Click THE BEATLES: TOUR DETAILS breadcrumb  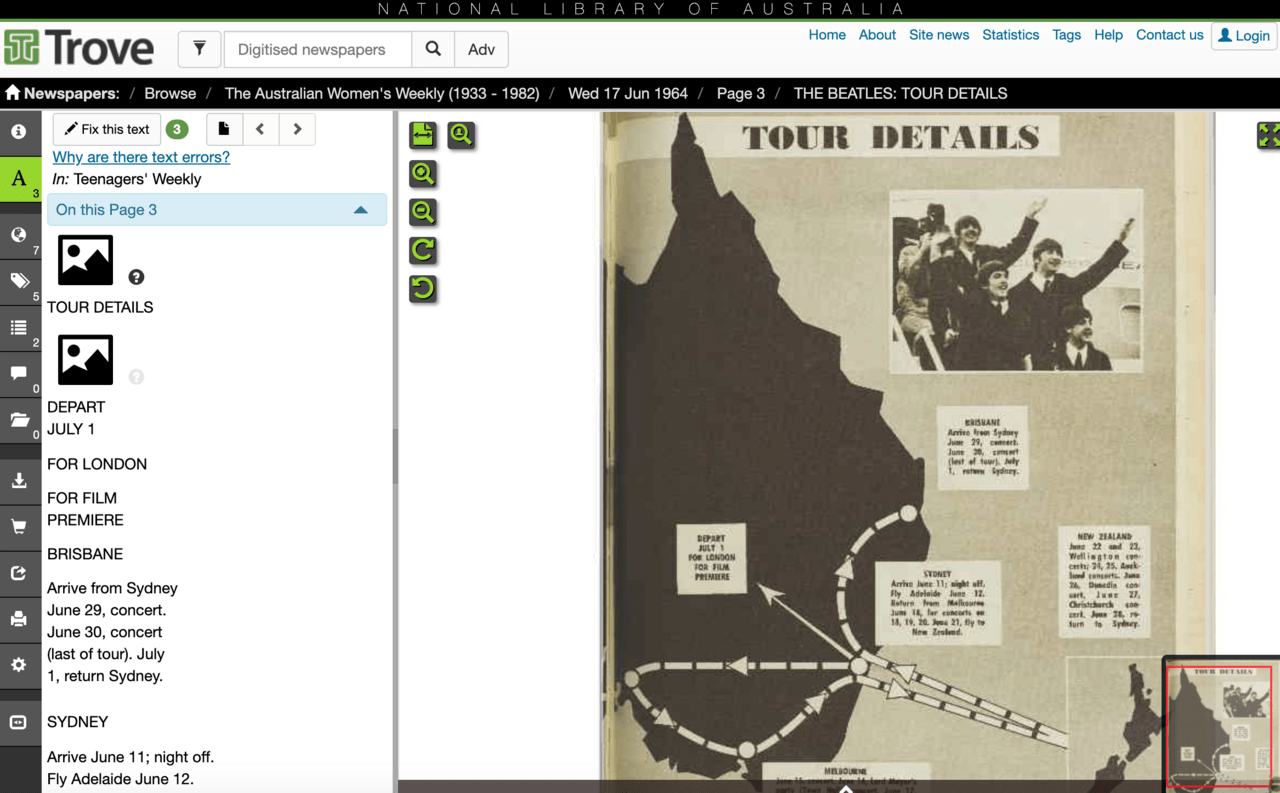[x=900, y=93]
